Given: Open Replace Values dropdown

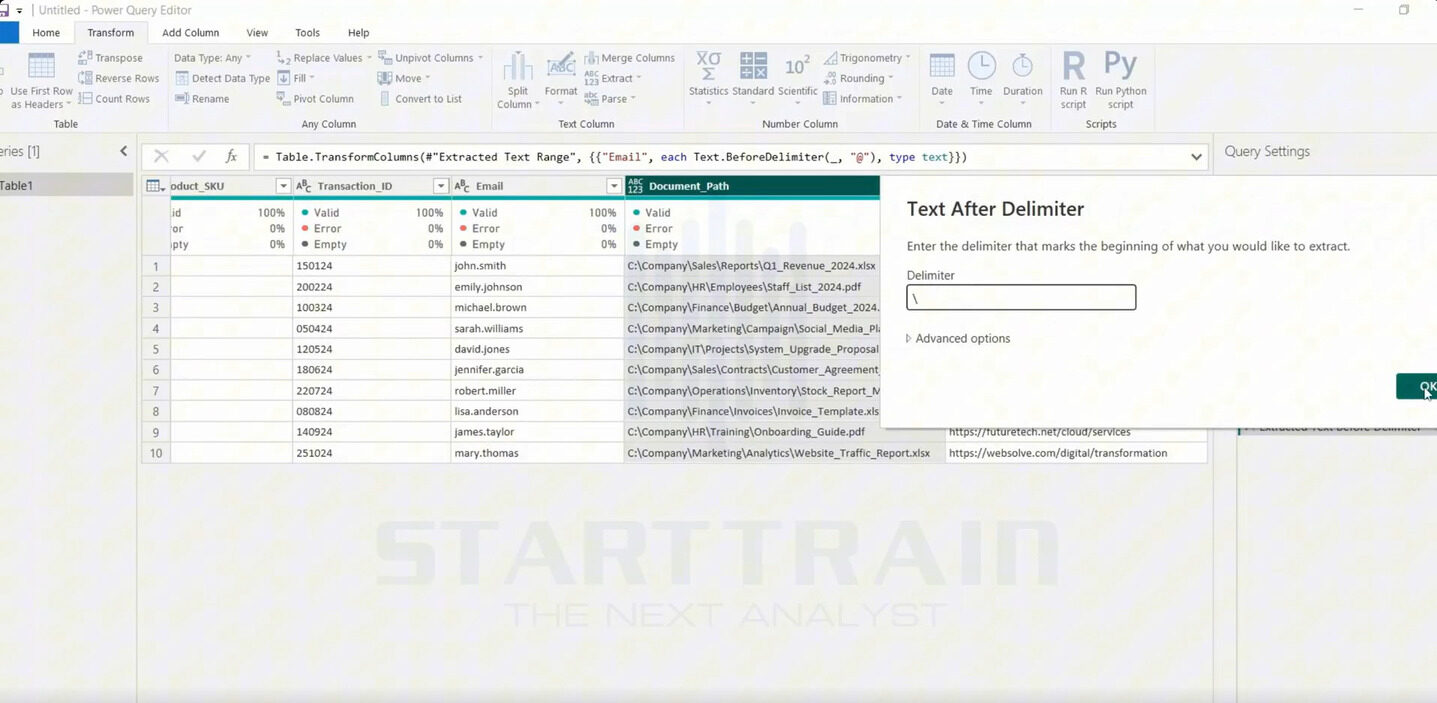Looking at the screenshot, I should tap(324, 58).
